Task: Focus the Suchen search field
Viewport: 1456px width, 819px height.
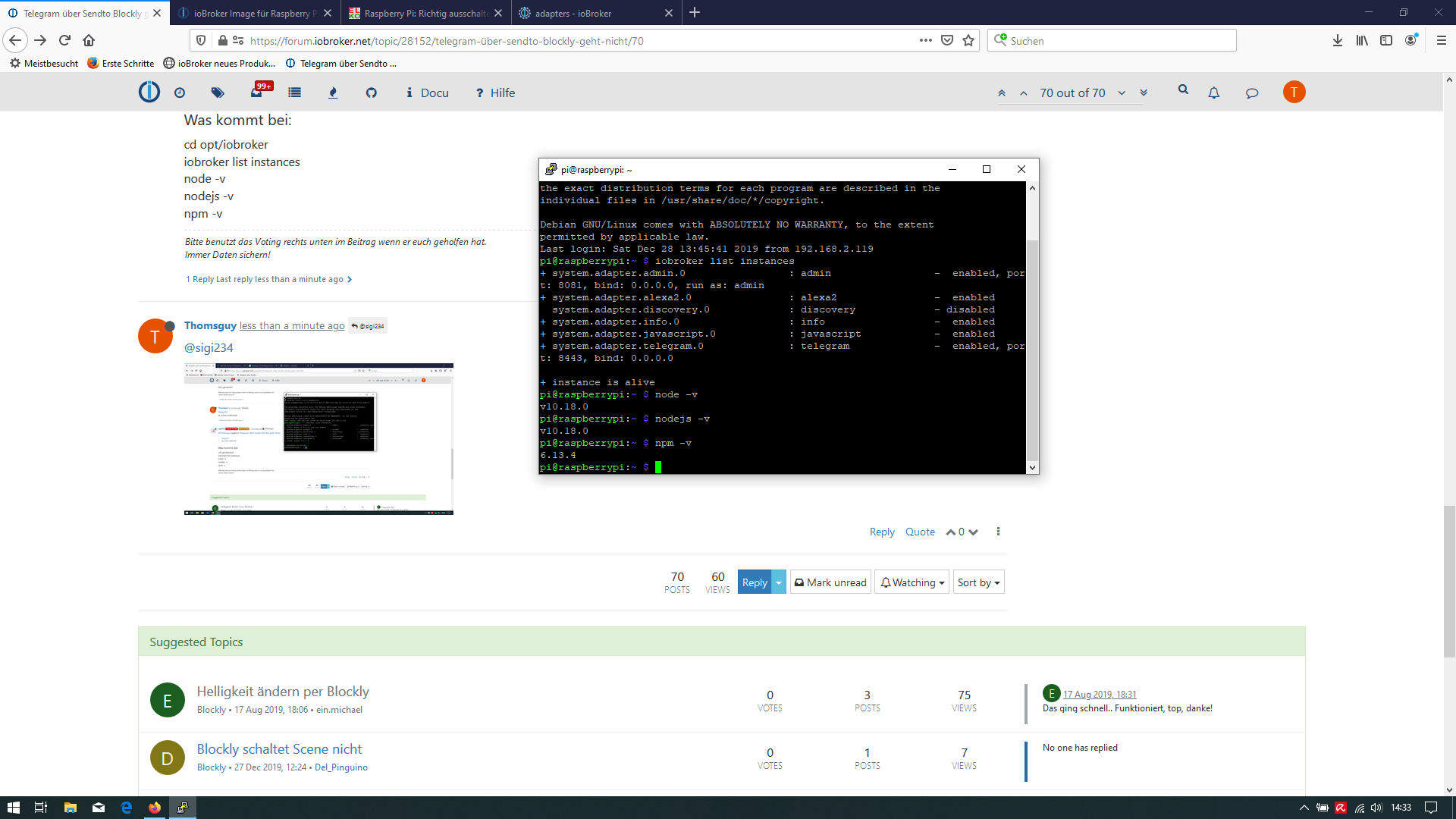Action: coord(1112,40)
